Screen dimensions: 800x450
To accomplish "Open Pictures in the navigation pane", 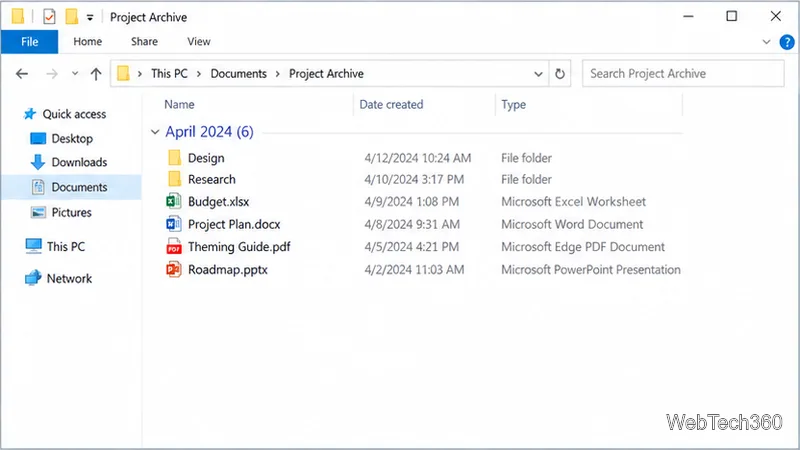I will click(x=71, y=212).
